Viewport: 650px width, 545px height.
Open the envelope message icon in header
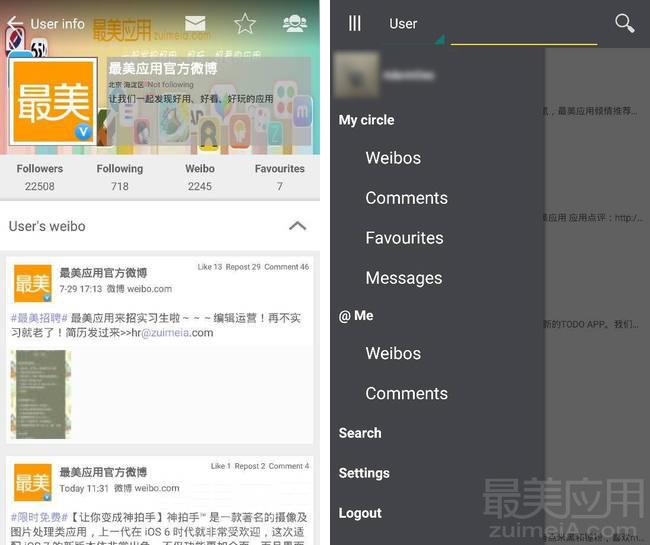tap(195, 23)
